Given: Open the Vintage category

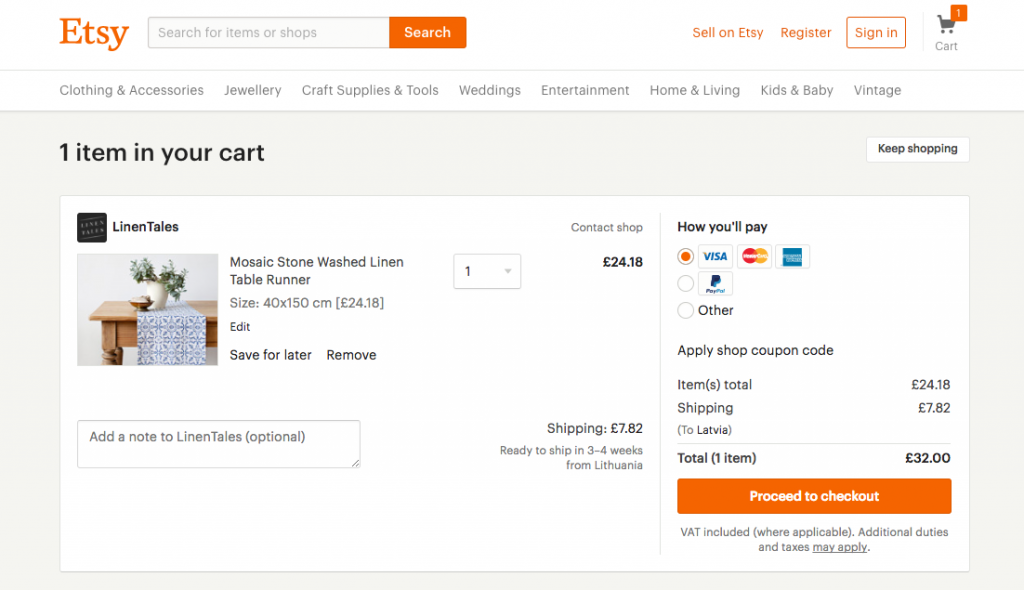Looking at the screenshot, I should pos(877,90).
